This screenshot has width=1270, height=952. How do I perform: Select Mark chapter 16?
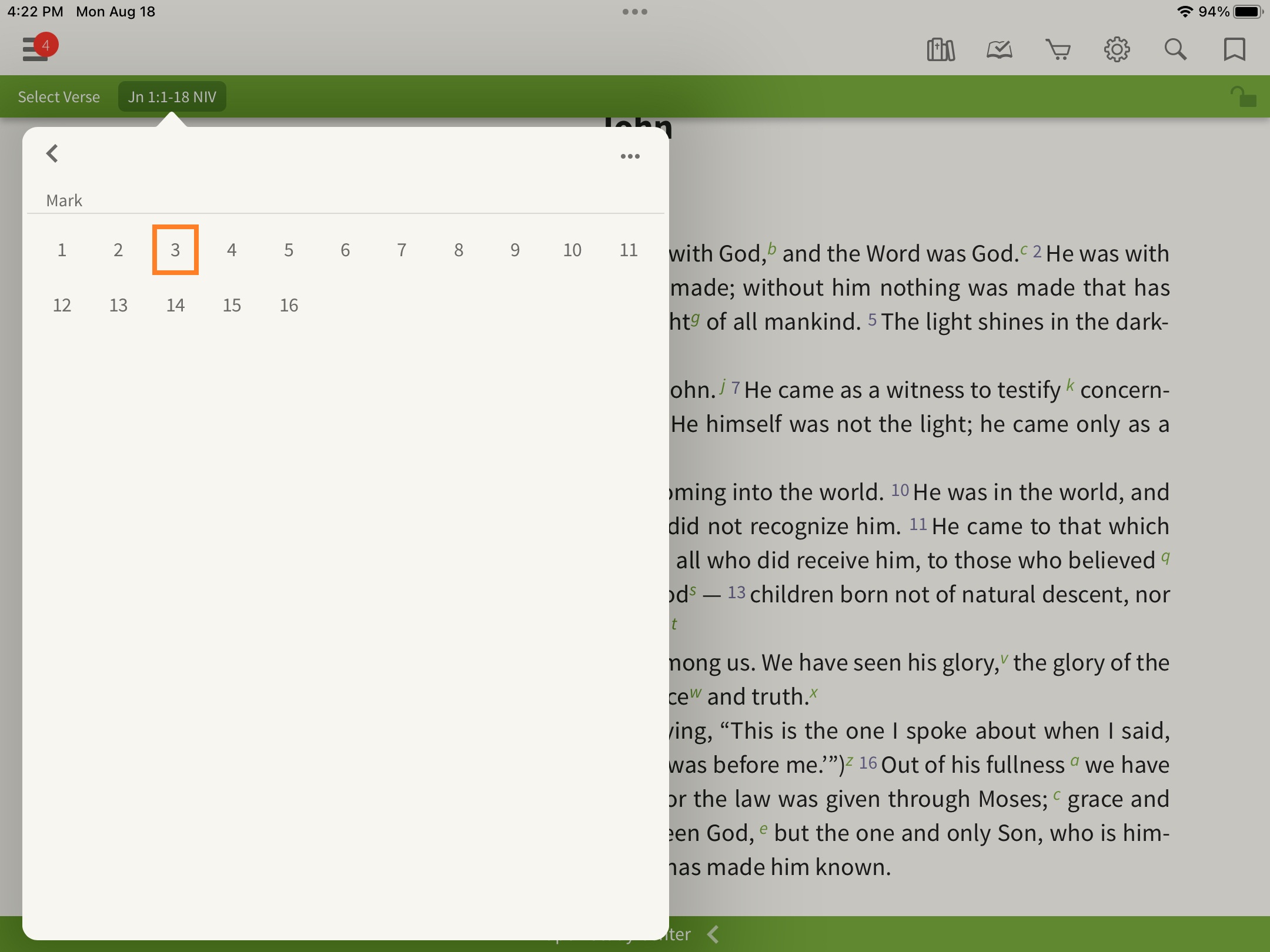tap(289, 306)
